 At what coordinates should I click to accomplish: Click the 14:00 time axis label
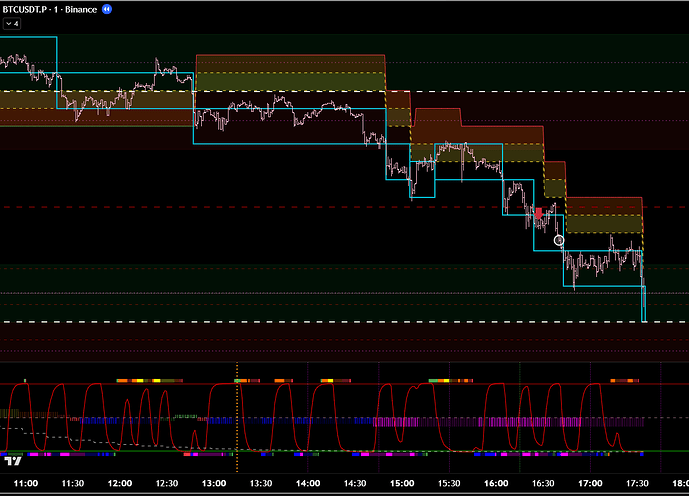[x=308, y=483]
